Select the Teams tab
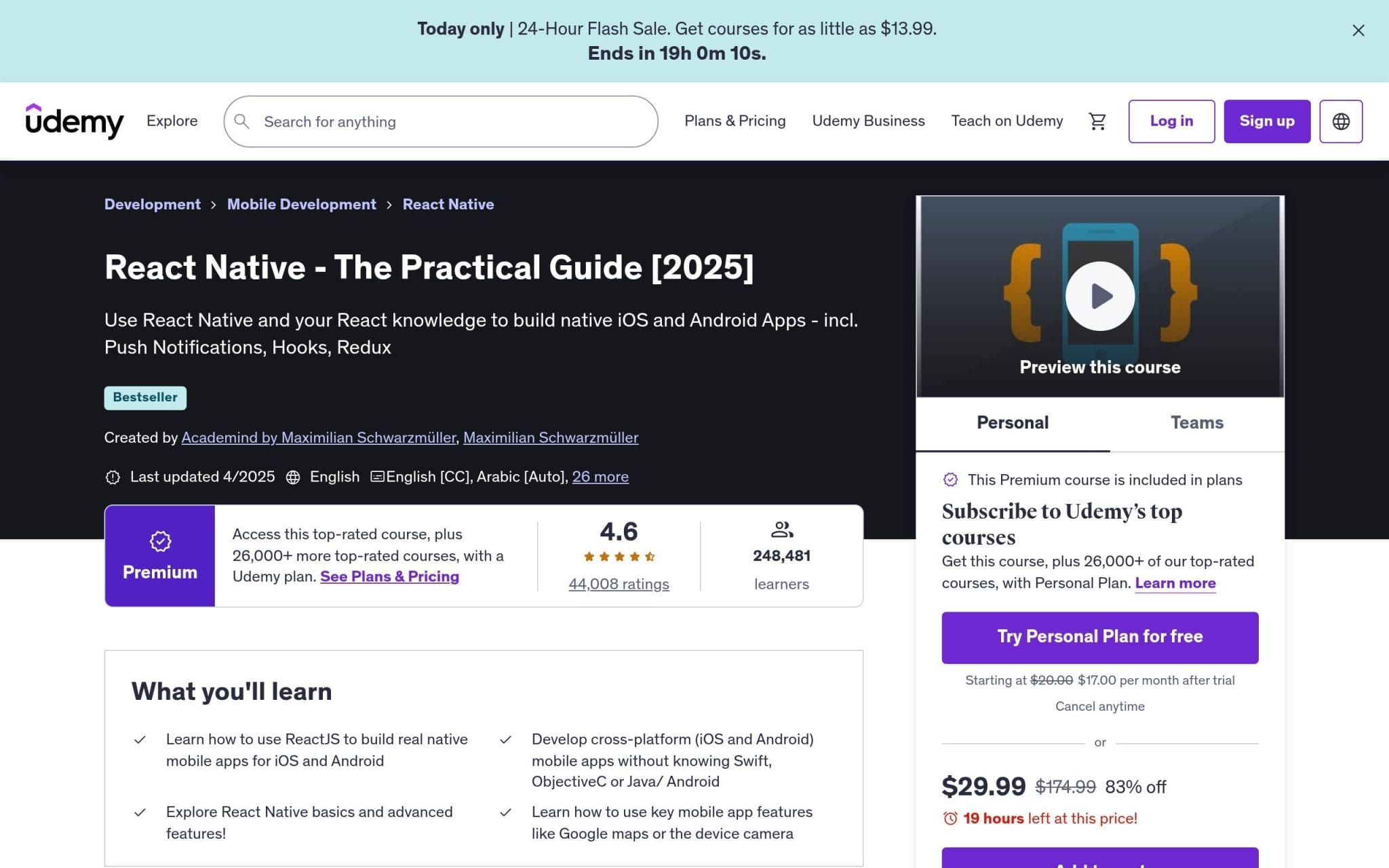This screenshot has width=1389, height=868. 1197,423
